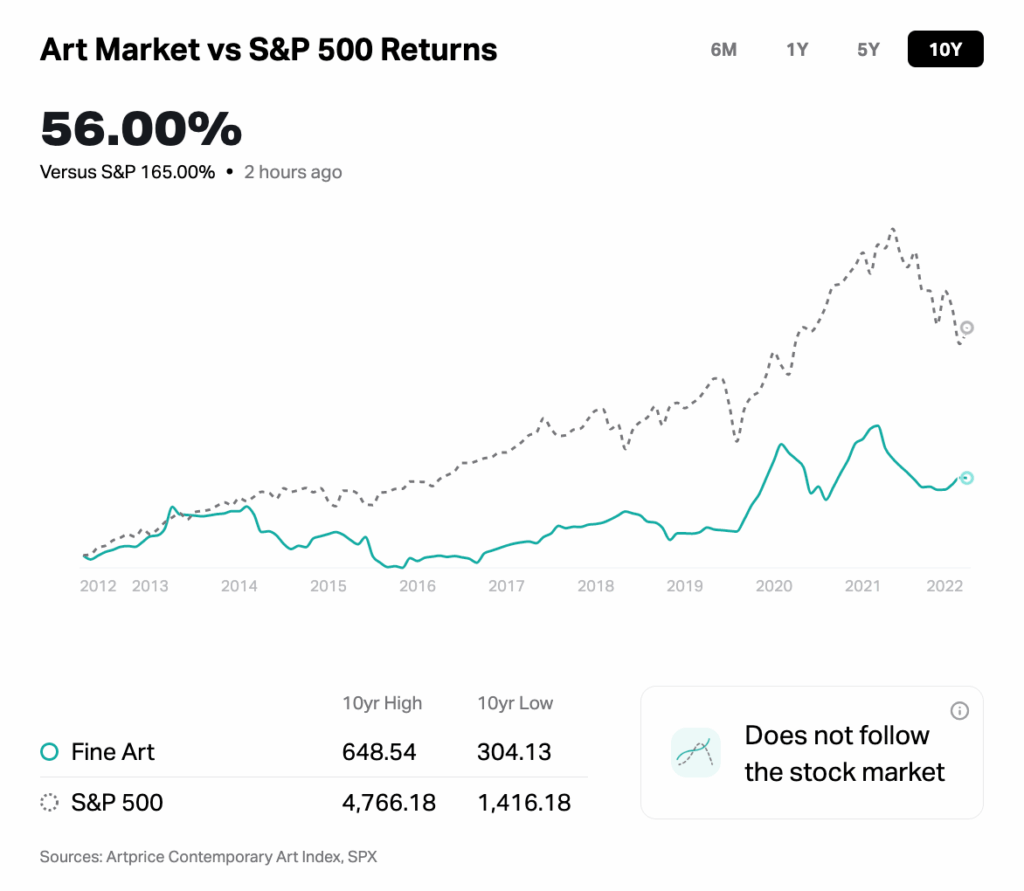Click the 10yr High column header
Screen dimensions: 1024x891
382,703
